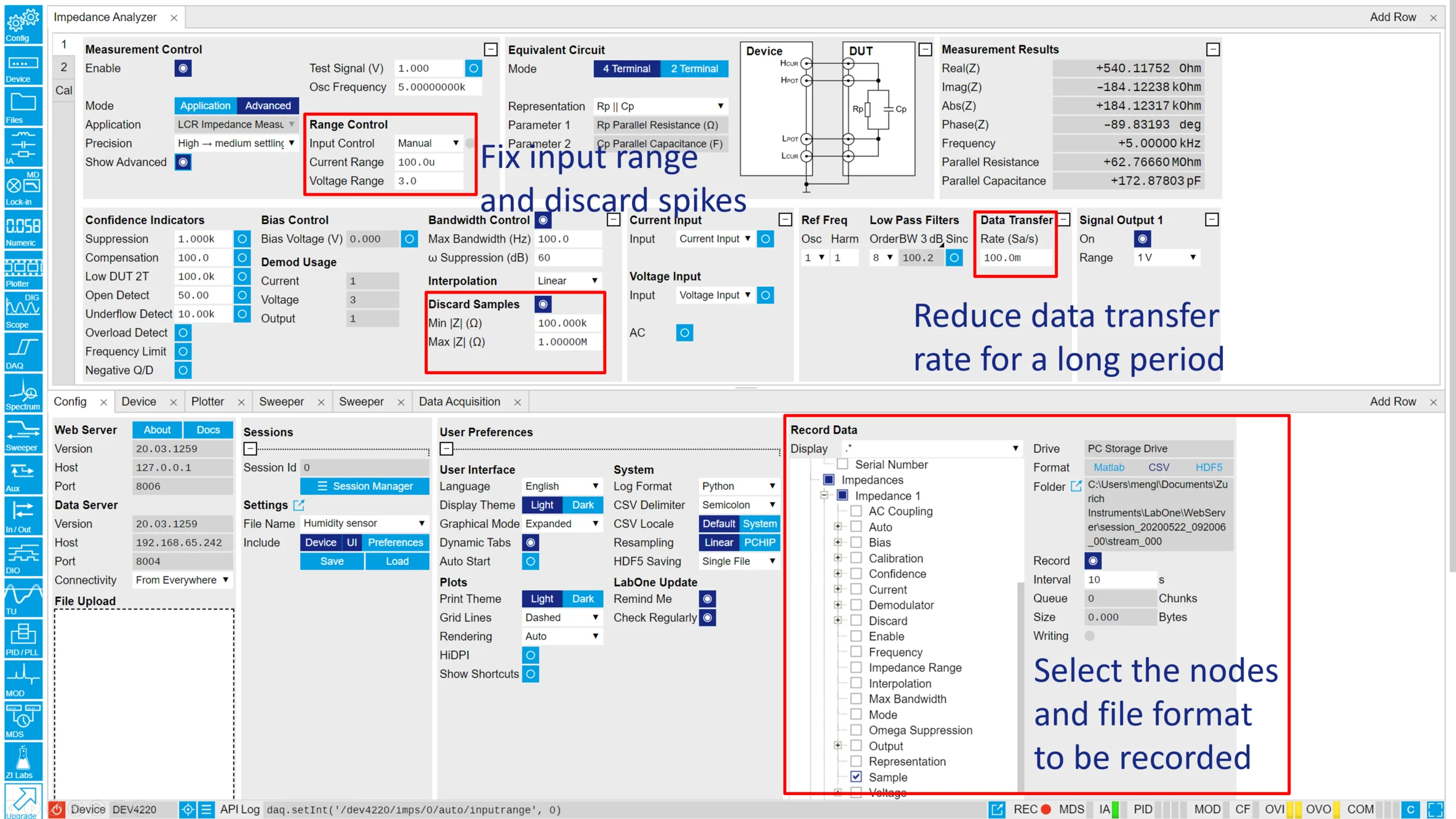Open the Connectivity From Everywhere dropdown
The image size is (1456, 819).
pos(183,580)
